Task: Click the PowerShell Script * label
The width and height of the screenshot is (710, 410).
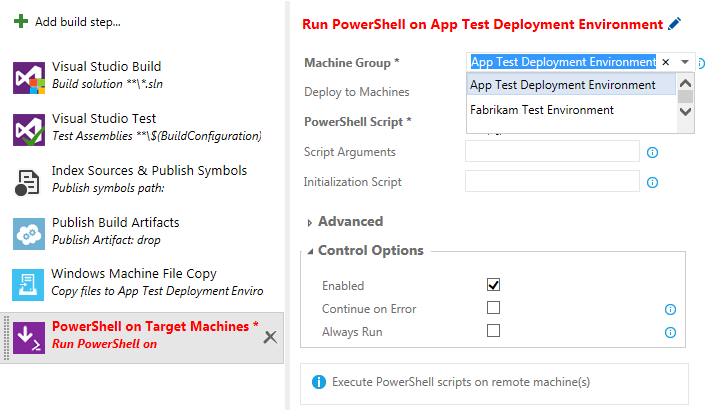Action: click(x=357, y=122)
